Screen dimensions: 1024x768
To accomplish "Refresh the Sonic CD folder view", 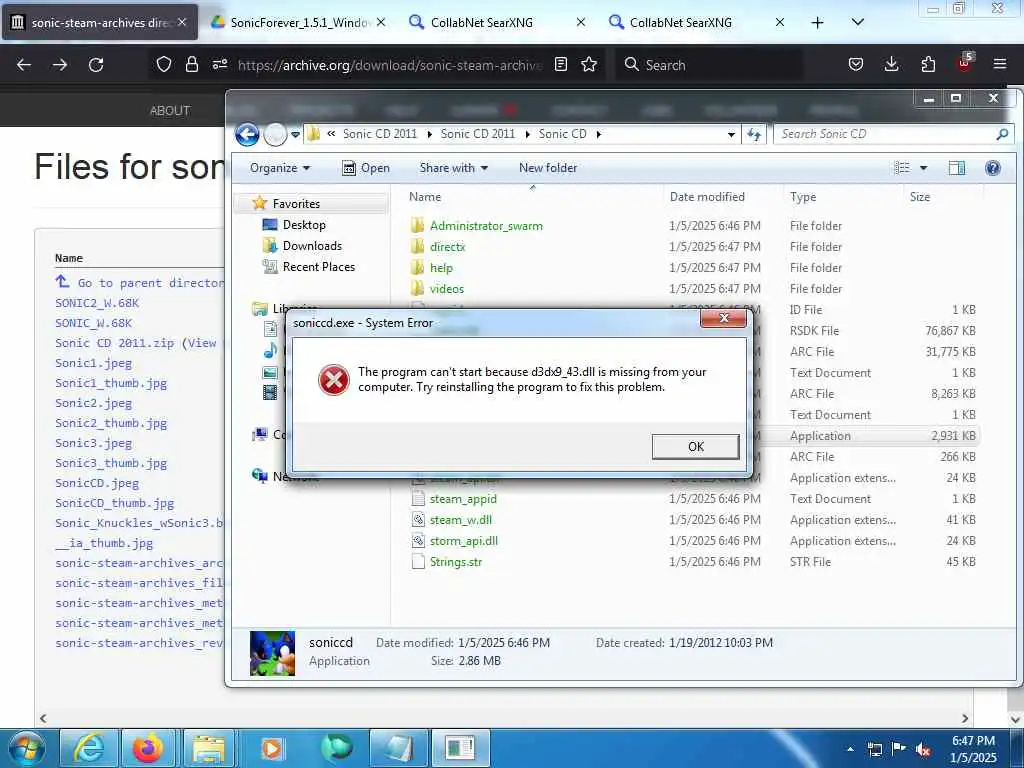I will coord(754,134).
